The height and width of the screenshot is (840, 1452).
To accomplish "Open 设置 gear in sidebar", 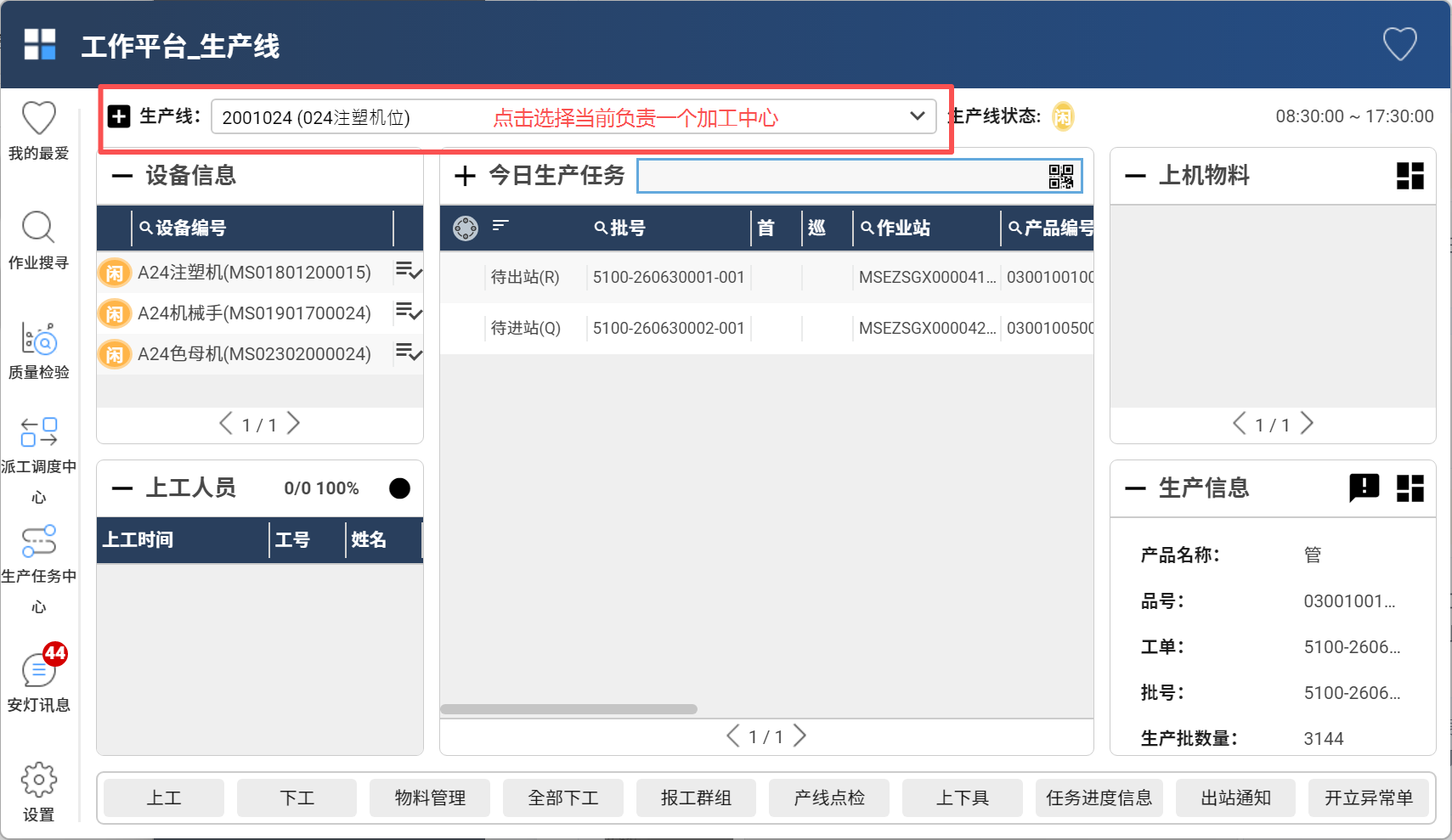I will pyautogui.click(x=38, y=792).
